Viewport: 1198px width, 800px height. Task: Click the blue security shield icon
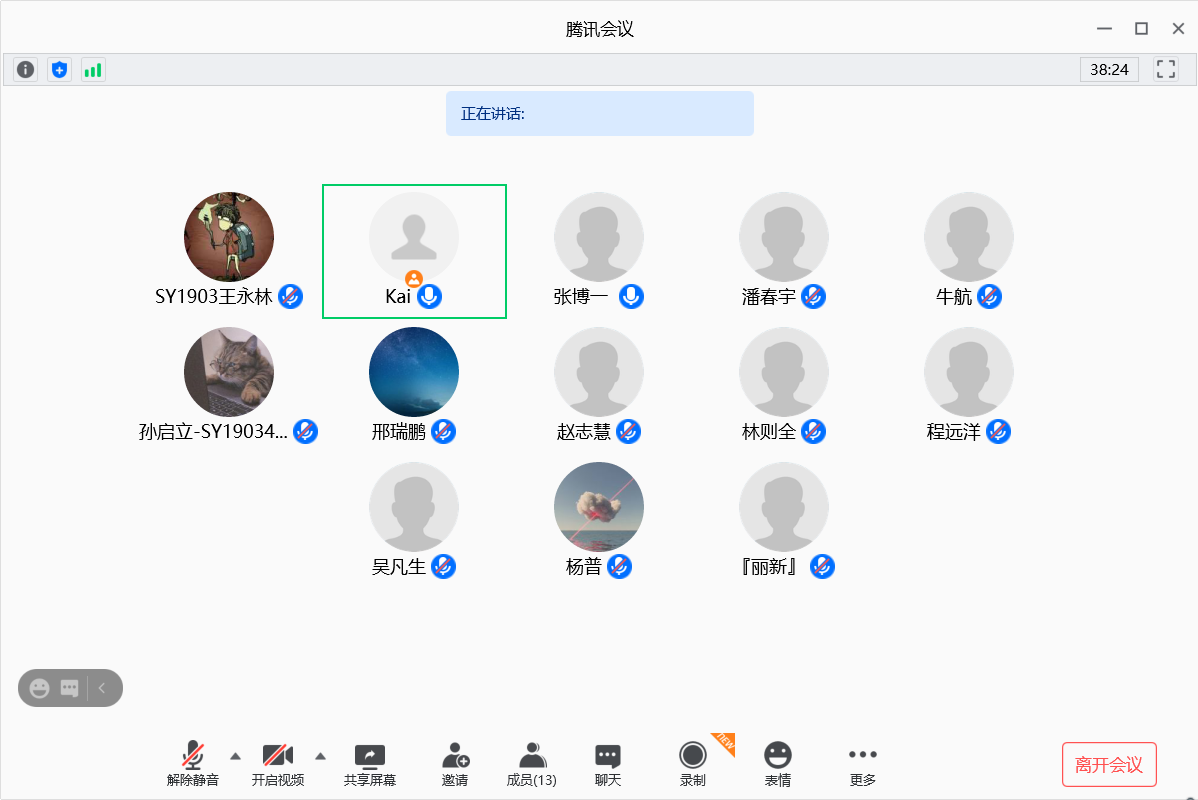coord(60,69)
